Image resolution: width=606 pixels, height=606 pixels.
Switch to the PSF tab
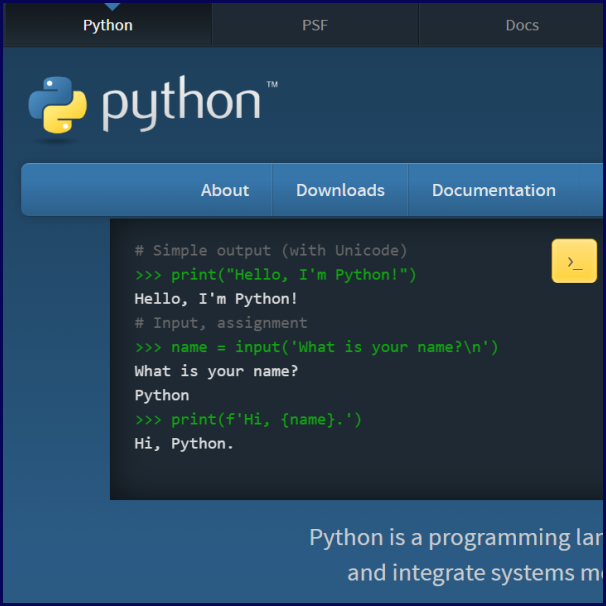click(315, 25)
